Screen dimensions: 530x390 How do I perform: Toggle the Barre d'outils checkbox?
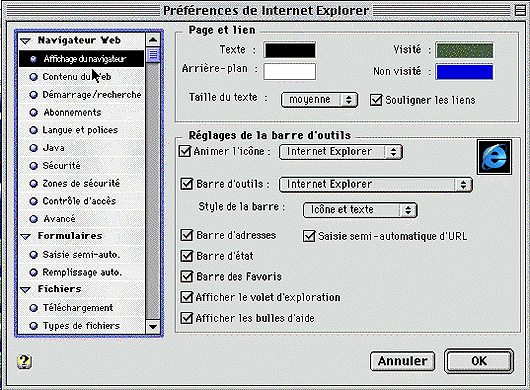coord(187,184)
